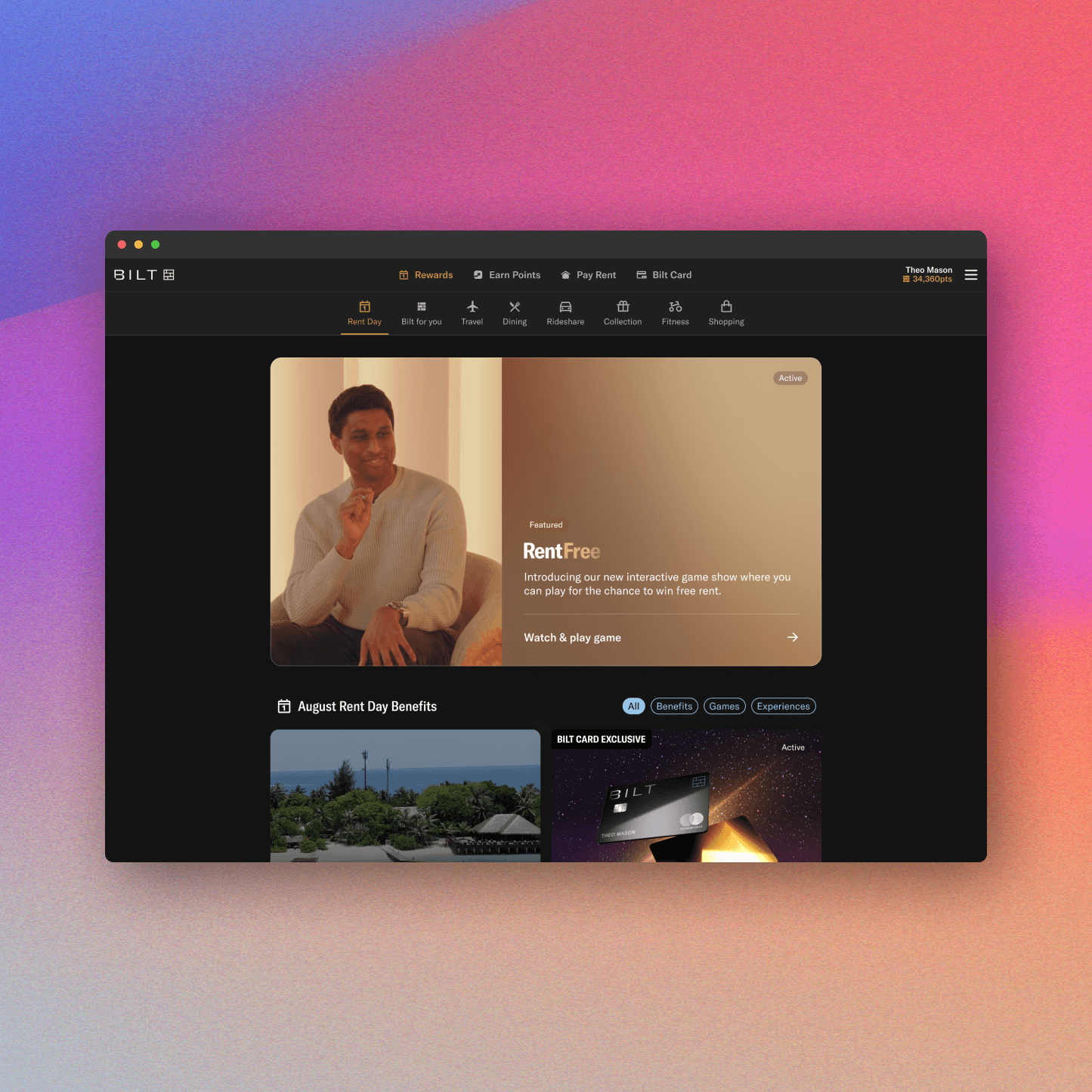Select the Rent Day category
This screenshot has height=1092, width=1092.
(364, 313)
